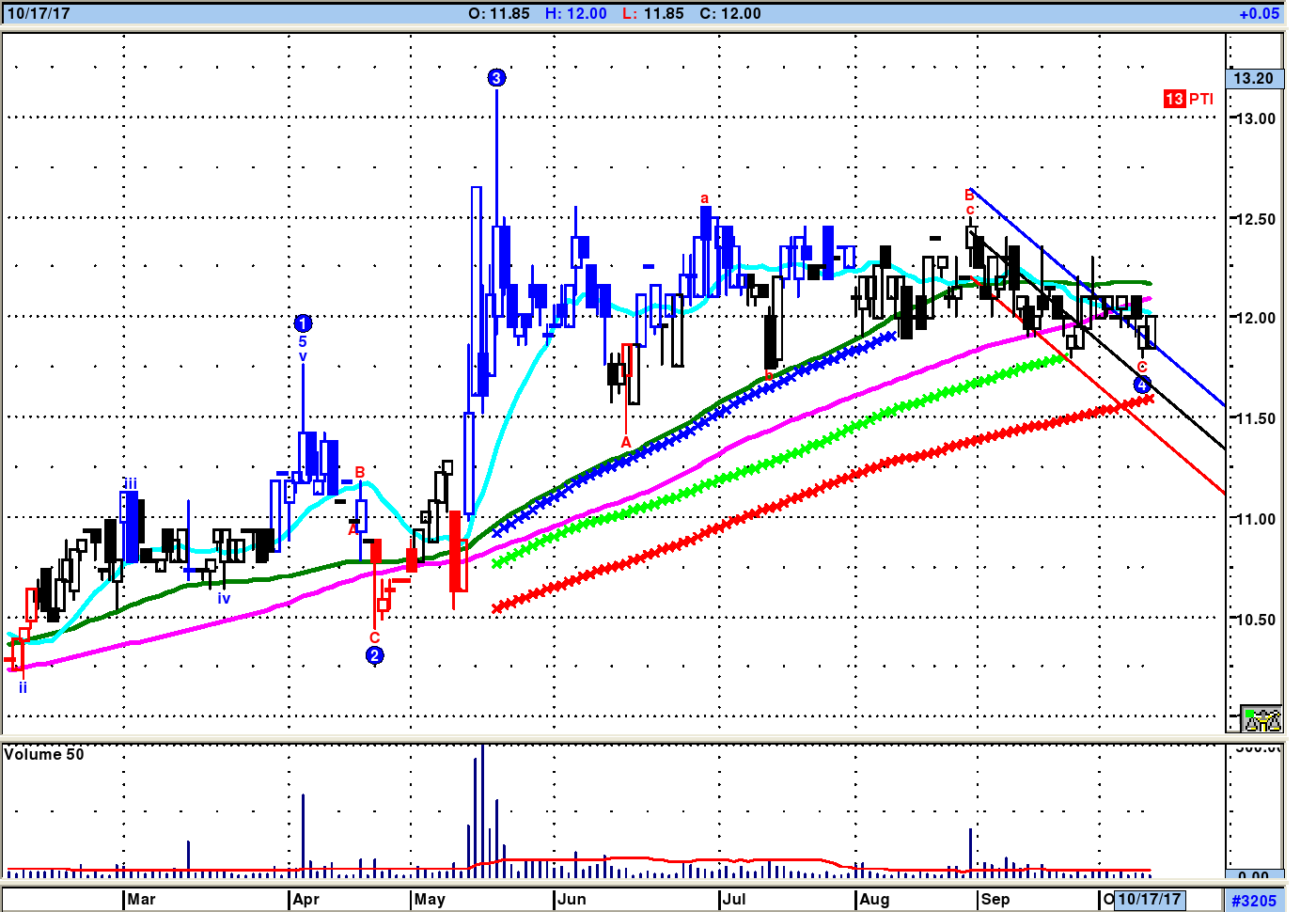Viewport: 1316px width, 912px height.
Task: Click the +0.05 change value in header
Action: (1259, 13)
